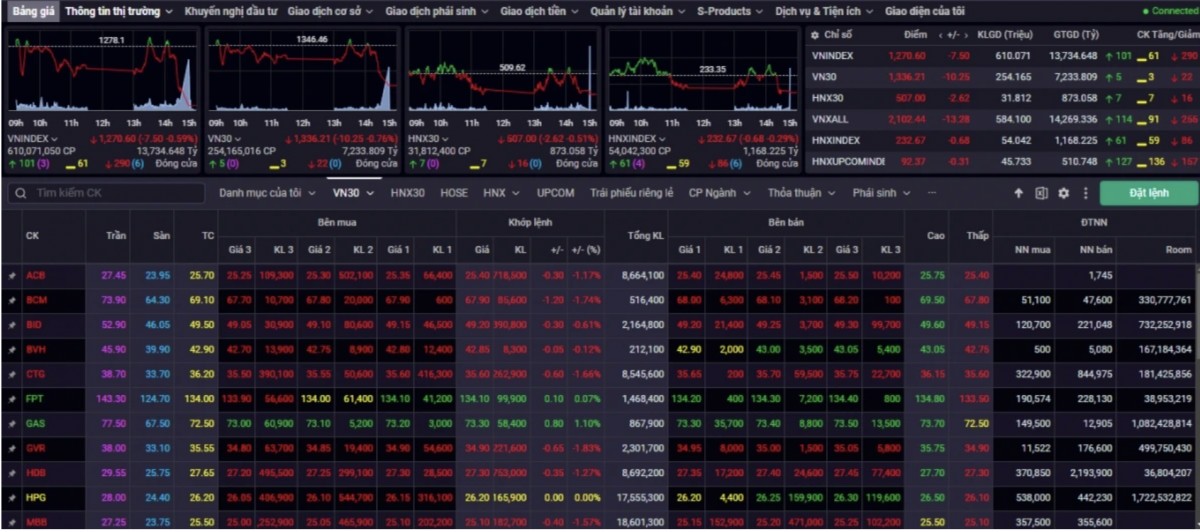Switch to the HNX30 tab
Image resolution: width=1200 pixels, height=532 pixels.
click(407, 193)
